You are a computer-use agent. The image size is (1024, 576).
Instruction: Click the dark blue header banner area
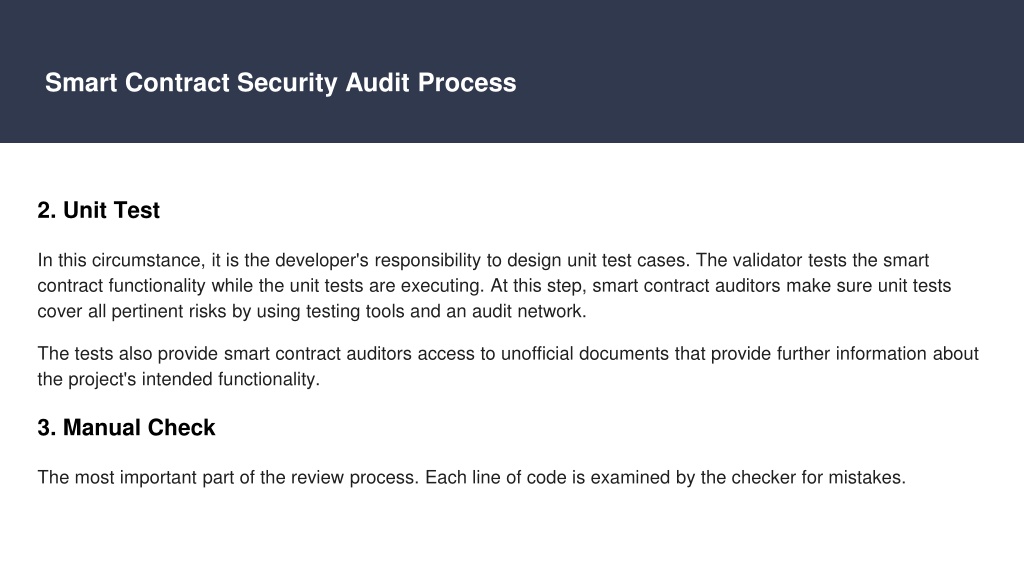pos(512,71)
